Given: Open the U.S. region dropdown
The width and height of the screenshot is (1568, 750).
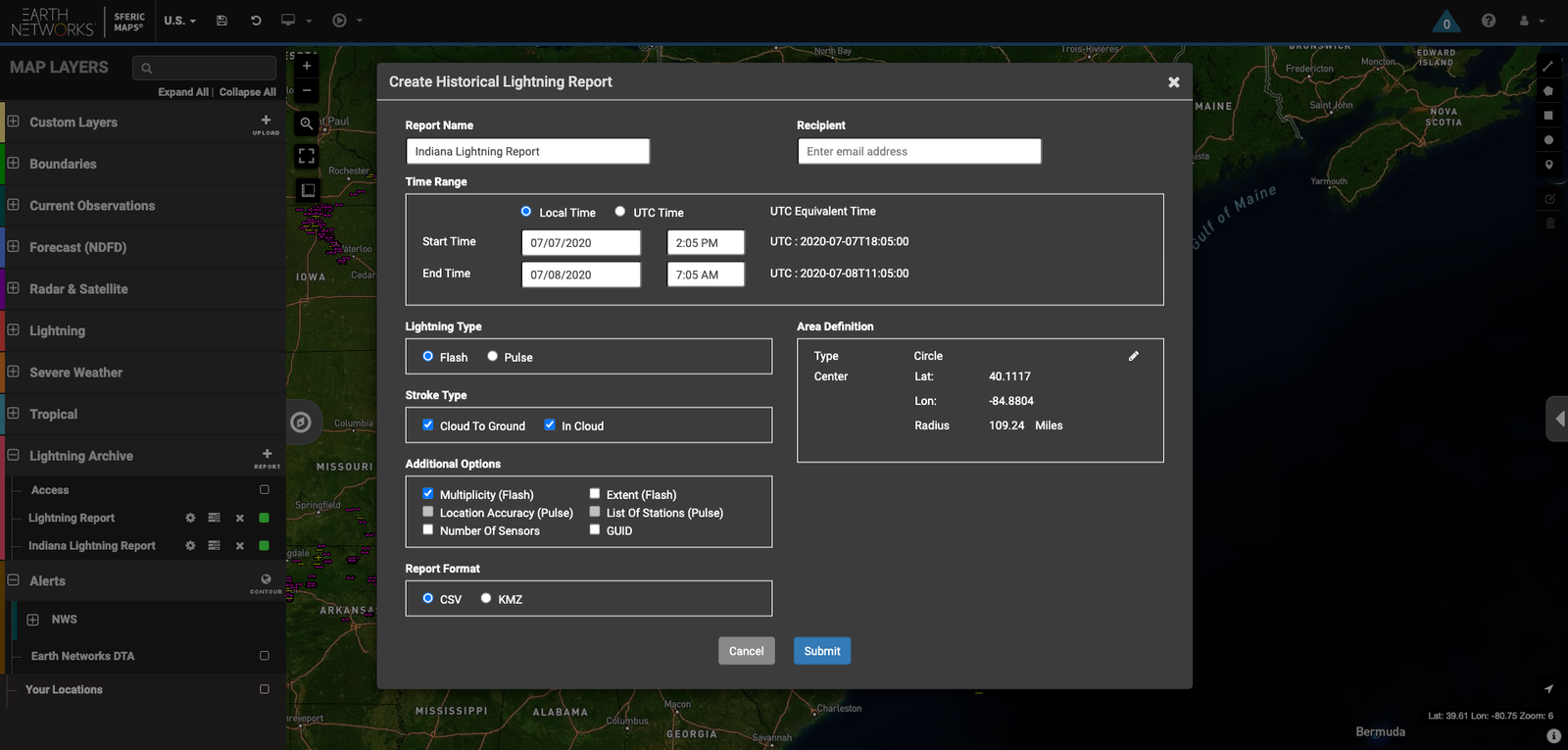Looking at the screenshot, I should click(x=180, y=21).
